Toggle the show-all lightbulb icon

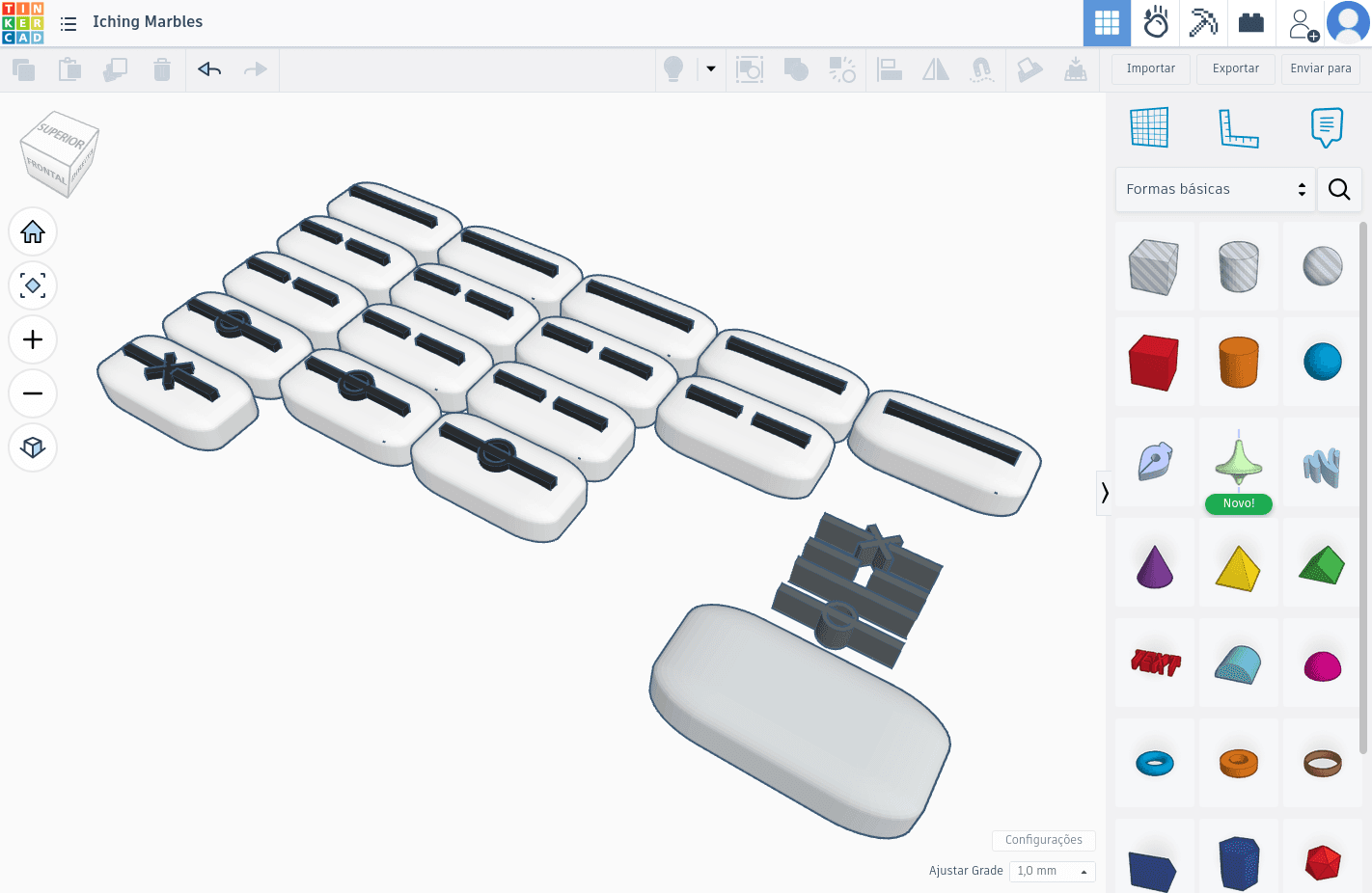tap(673, 69)
